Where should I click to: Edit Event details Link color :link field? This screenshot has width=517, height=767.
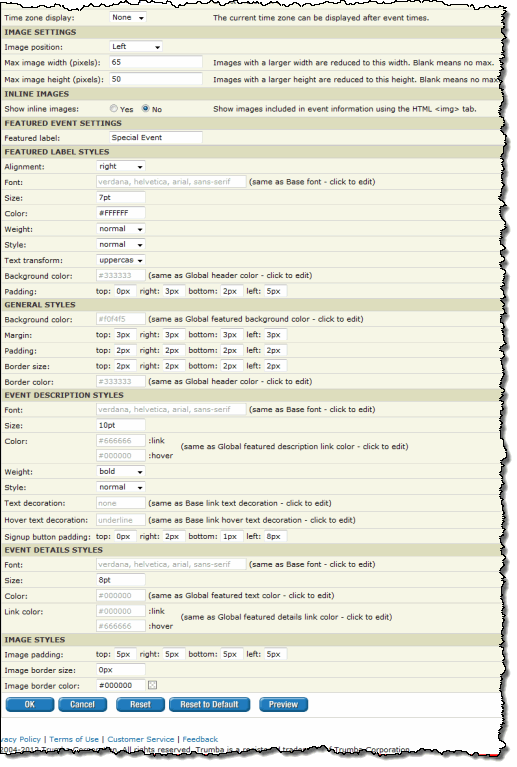tap(121, 611)
